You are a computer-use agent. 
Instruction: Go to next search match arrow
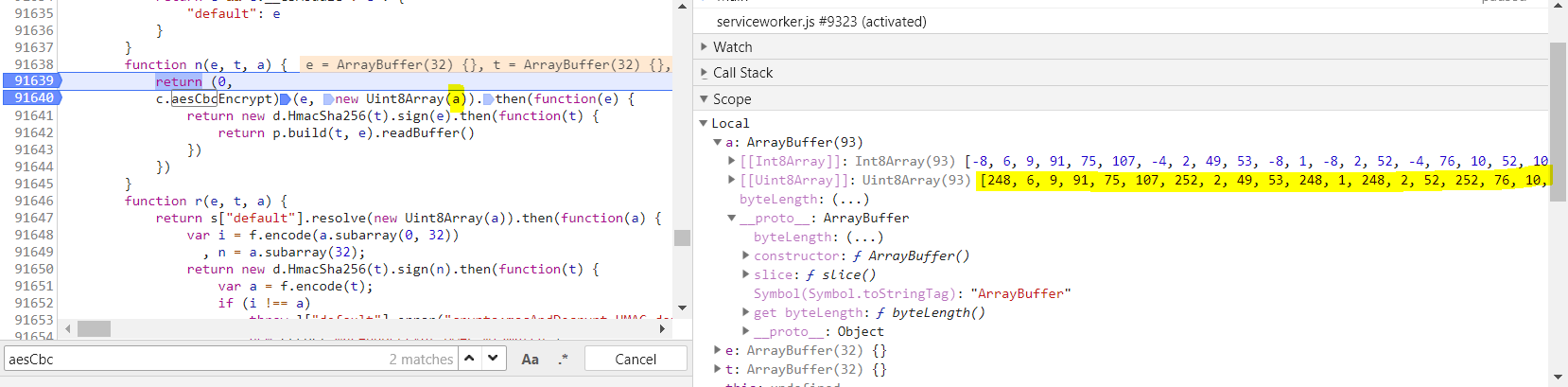493,359
